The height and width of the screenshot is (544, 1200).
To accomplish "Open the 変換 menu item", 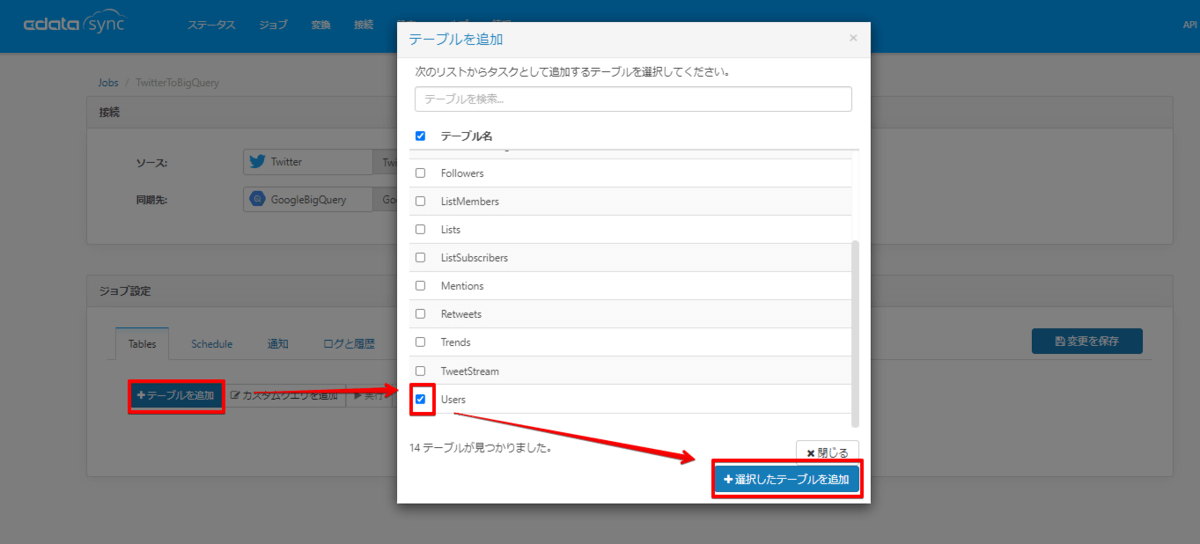I will 320,25.
